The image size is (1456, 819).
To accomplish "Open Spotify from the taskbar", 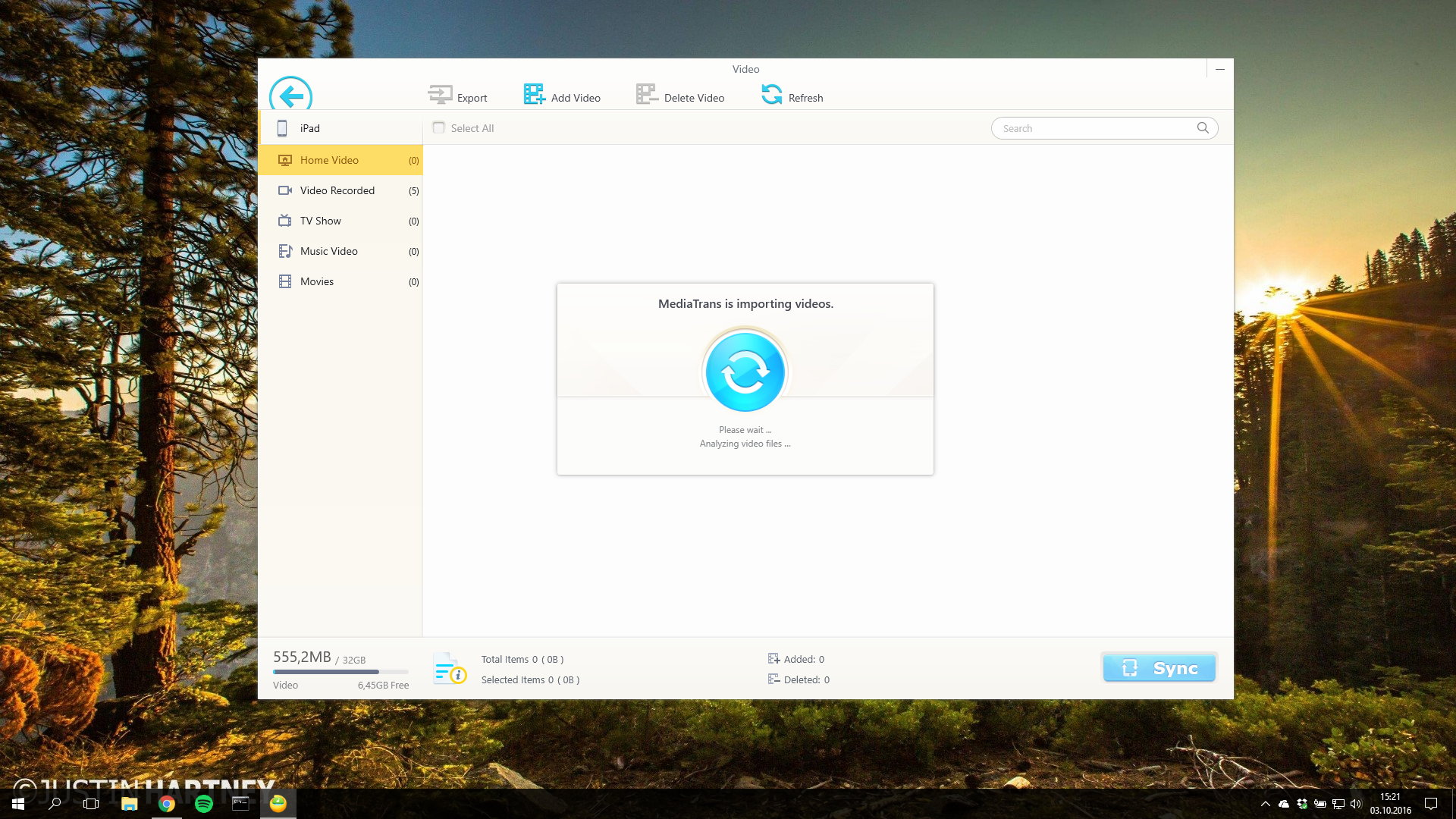I will pos(204,804).
